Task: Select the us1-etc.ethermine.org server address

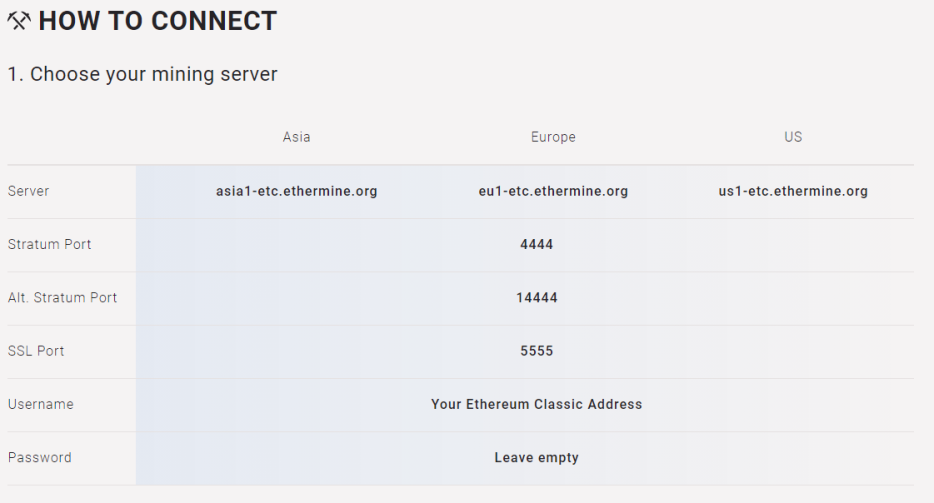Action: click(x=793, y=191)
